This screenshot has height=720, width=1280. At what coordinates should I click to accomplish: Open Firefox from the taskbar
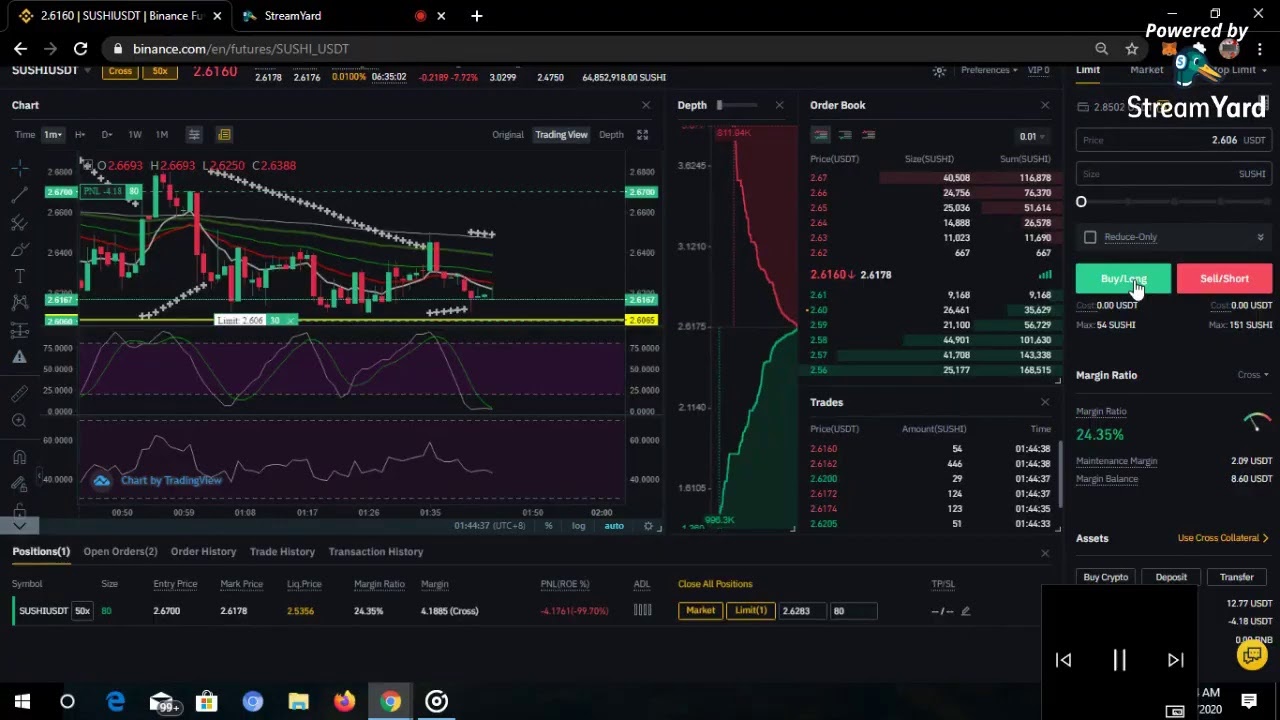tap(344, 701)
